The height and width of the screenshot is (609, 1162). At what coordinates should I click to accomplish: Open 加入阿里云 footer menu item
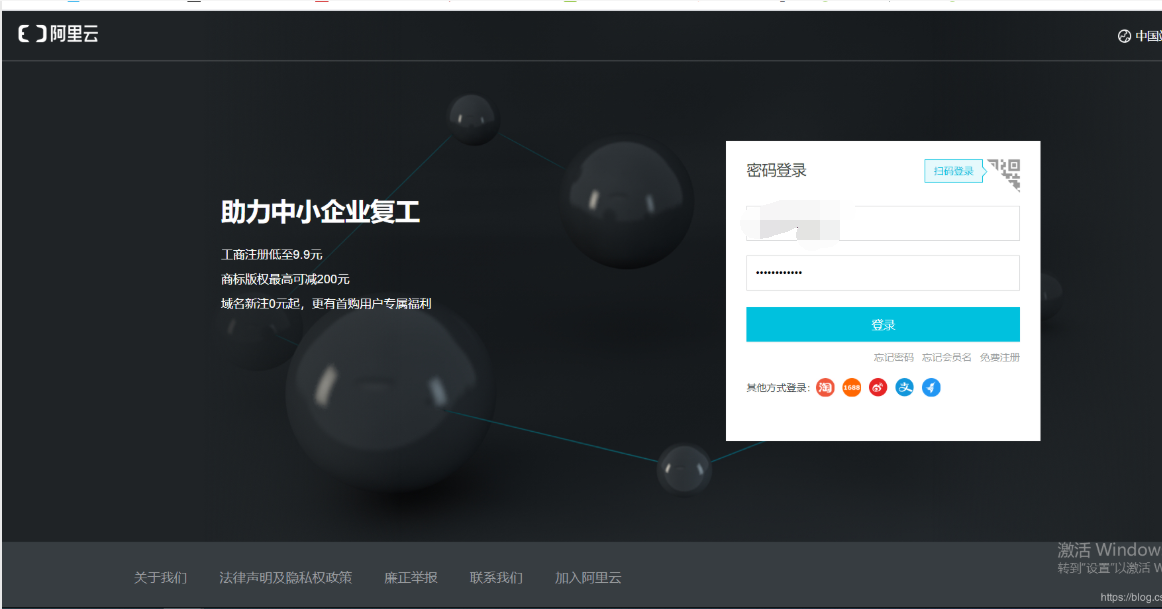[587, 577]
